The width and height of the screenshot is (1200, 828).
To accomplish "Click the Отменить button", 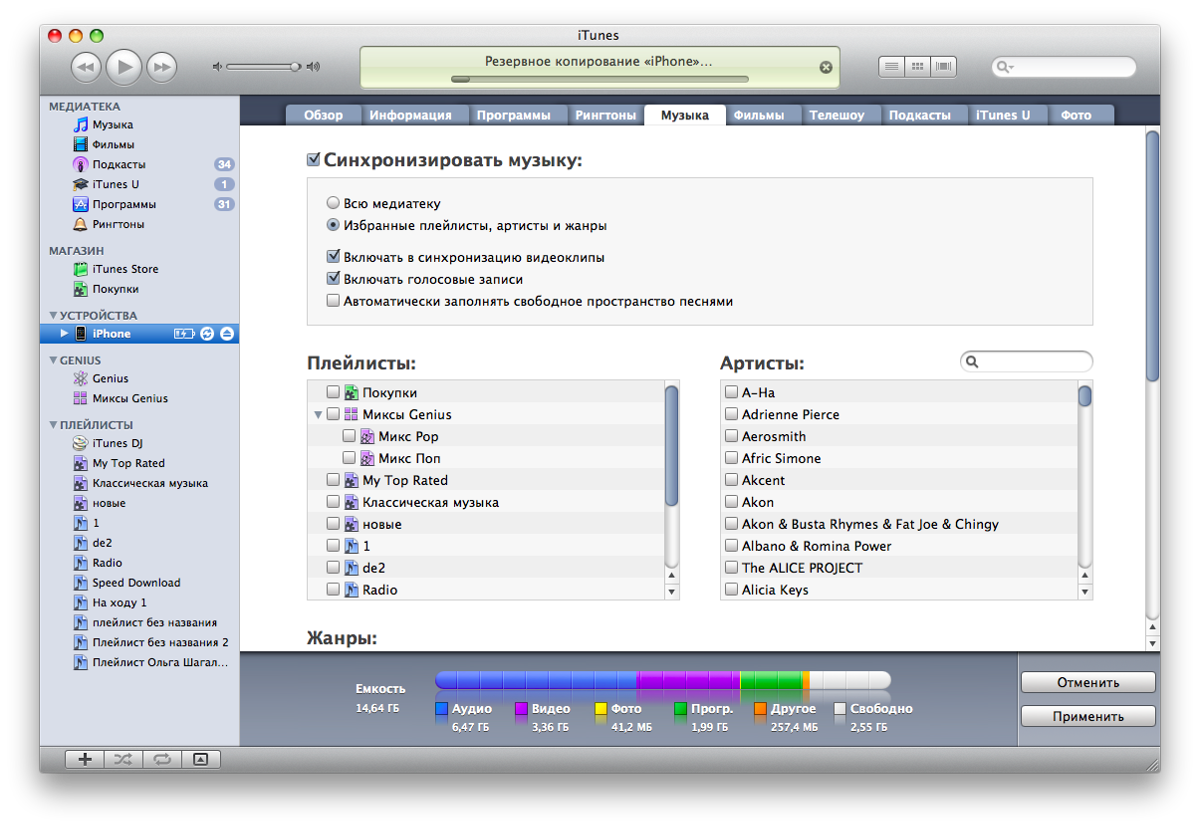I will 1088,683.
